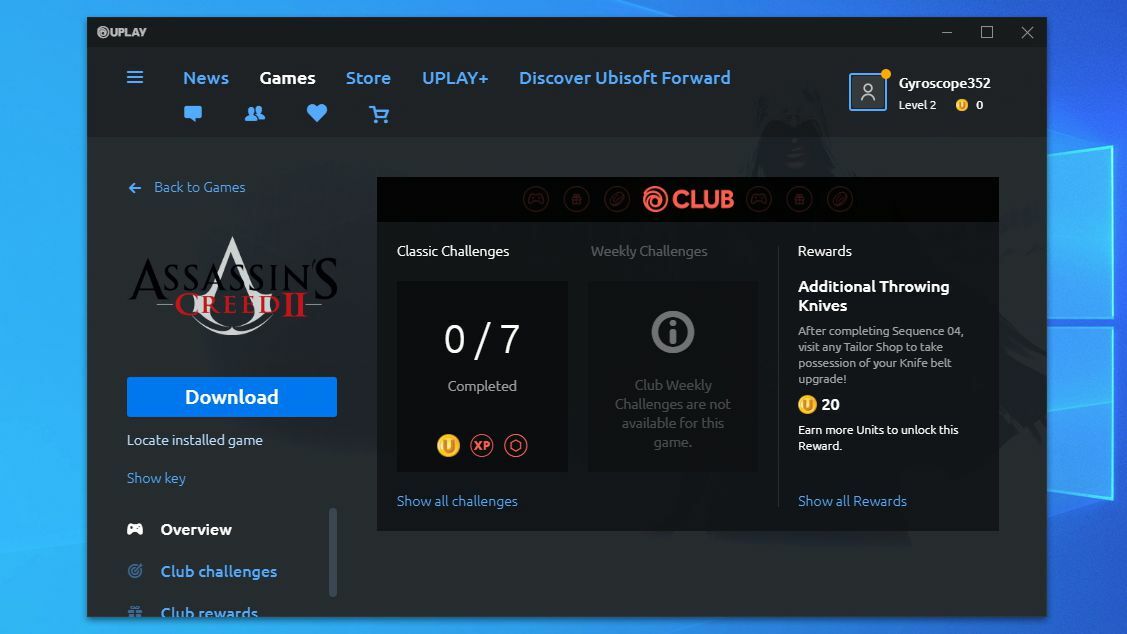
Task: Select Overview in the sidebar
Action: [x=196, y=529]
